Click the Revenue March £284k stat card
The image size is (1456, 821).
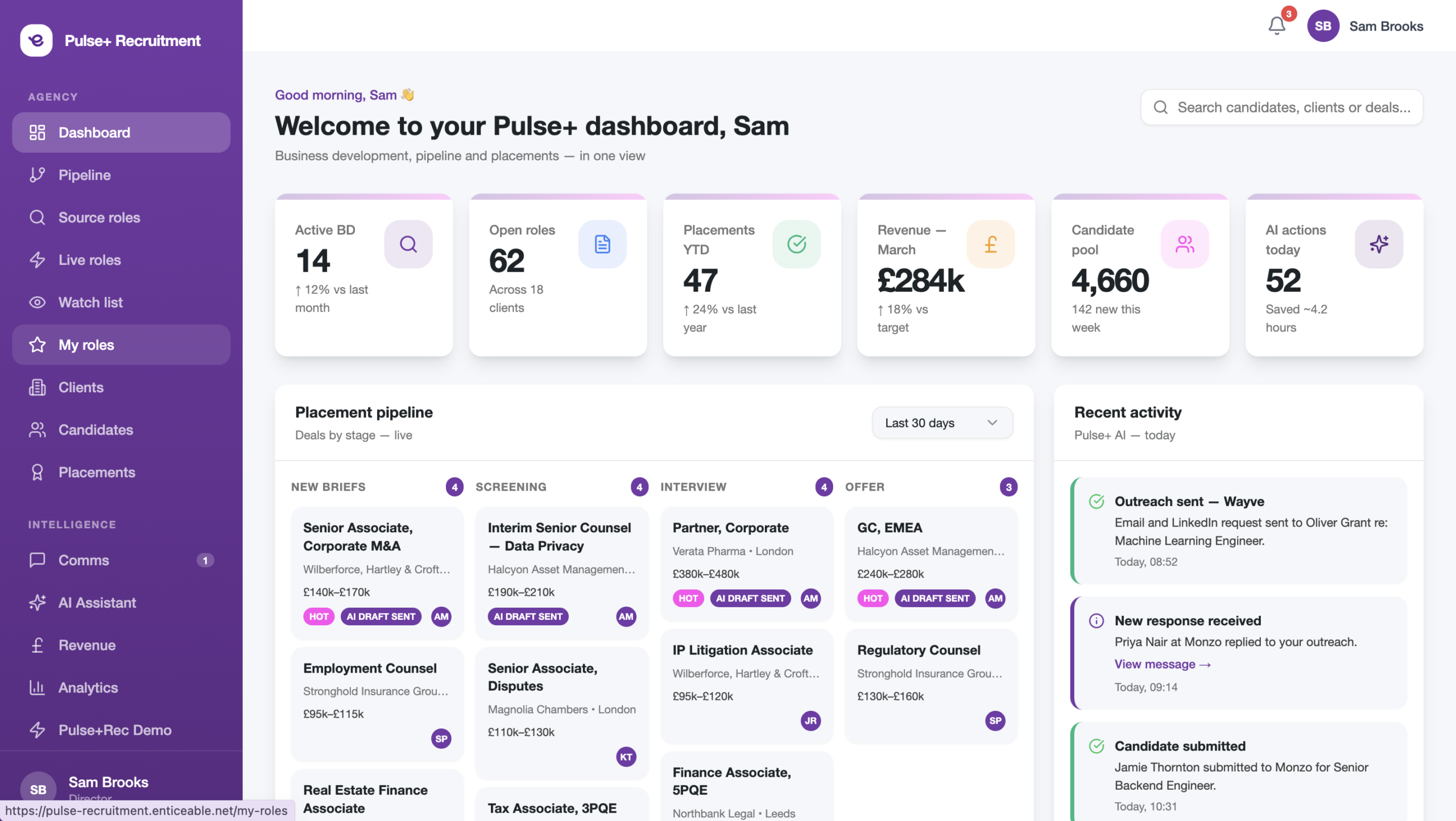(x=946, y=276)
